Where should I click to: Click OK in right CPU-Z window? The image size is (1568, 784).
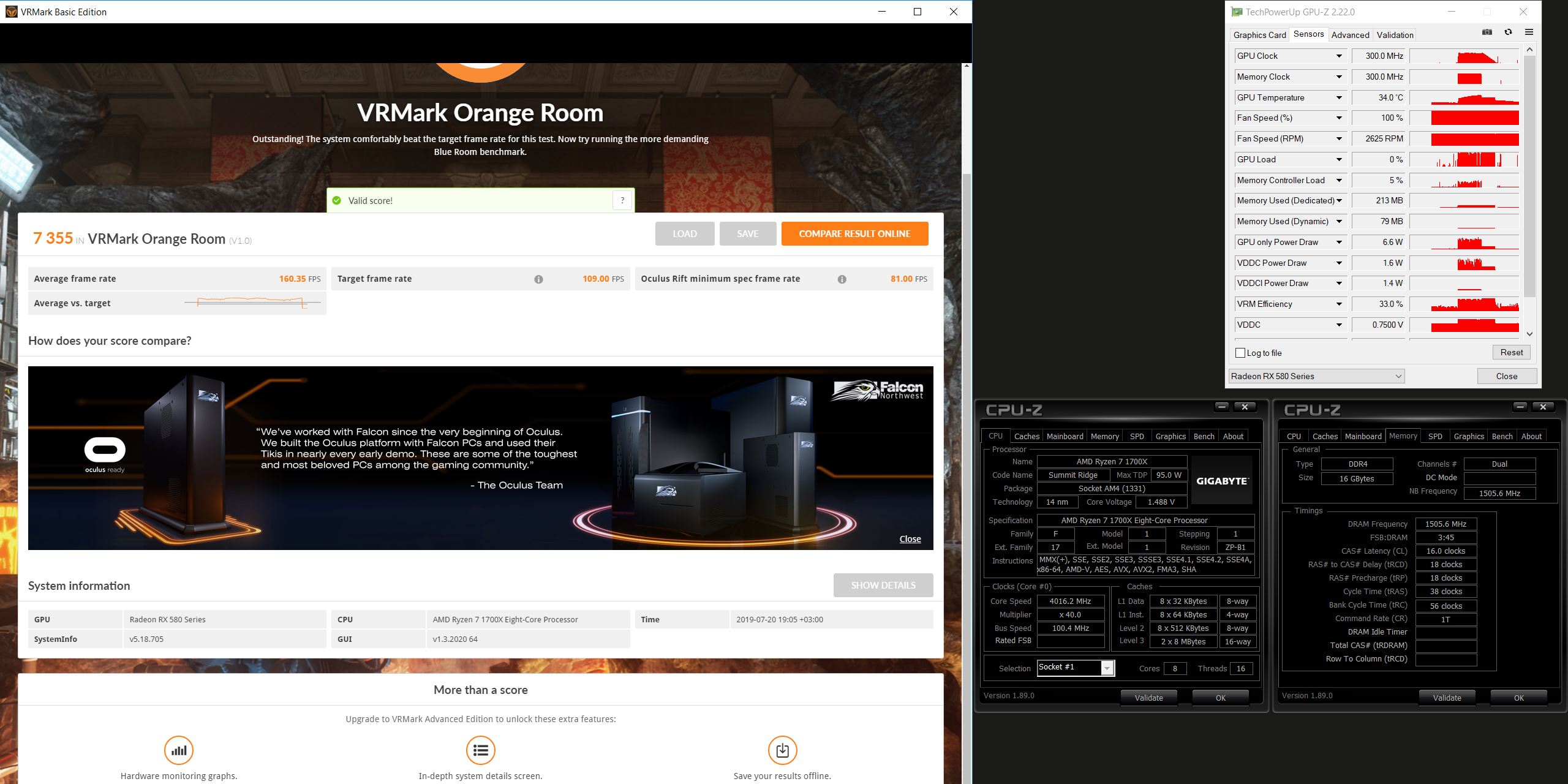click(1518, 698)
